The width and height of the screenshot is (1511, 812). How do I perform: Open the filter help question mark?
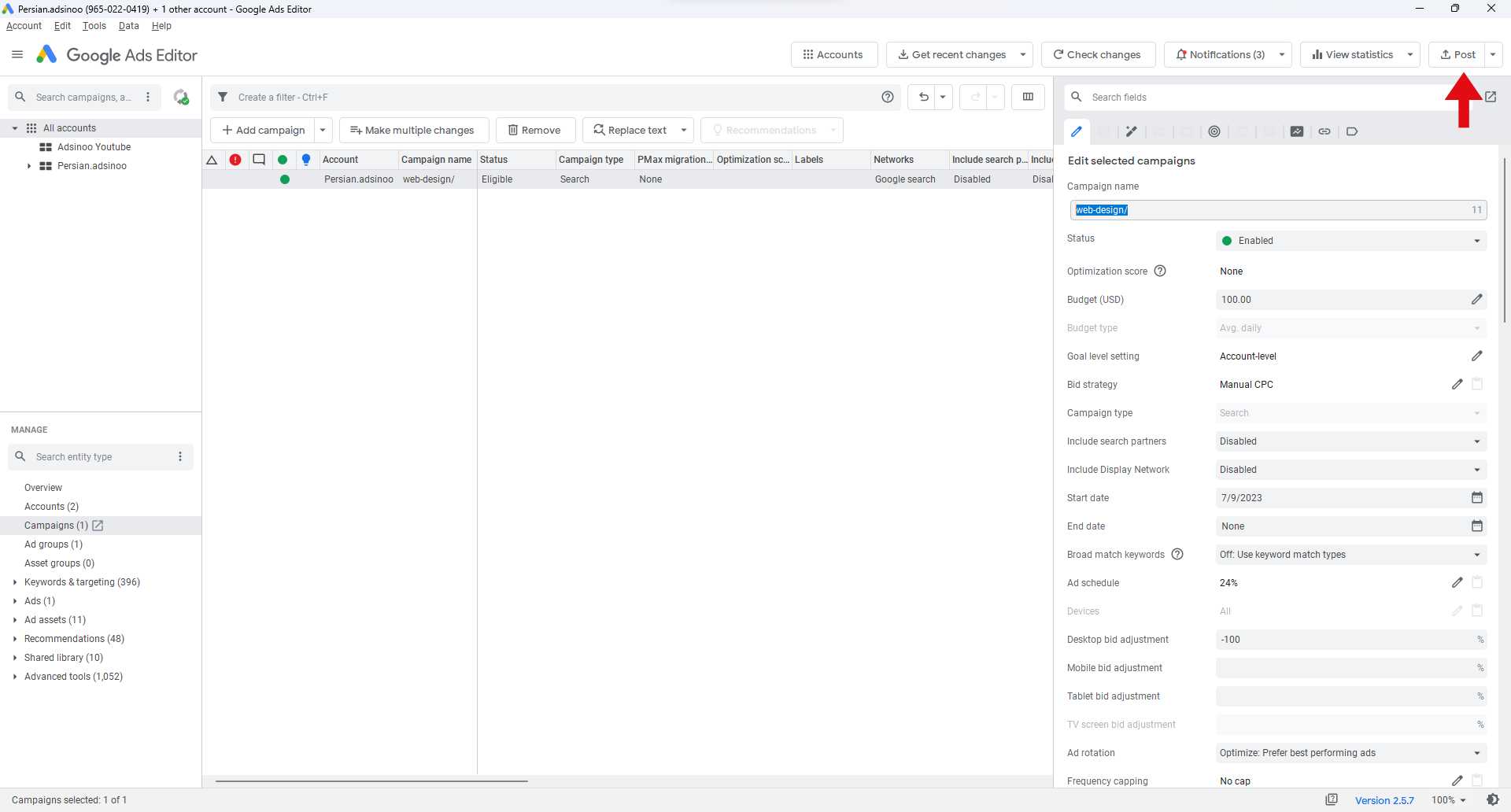888,97
